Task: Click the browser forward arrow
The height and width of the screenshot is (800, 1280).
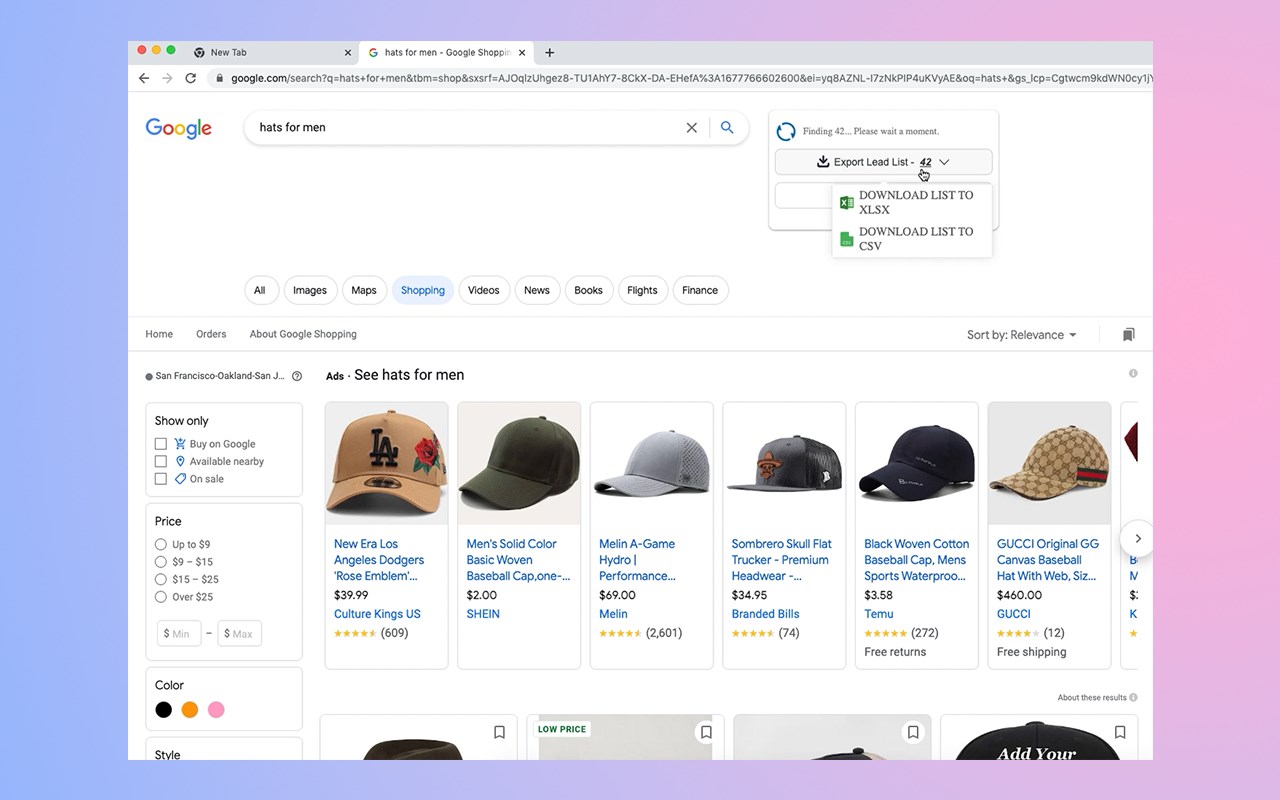Action: click(167, 78)
